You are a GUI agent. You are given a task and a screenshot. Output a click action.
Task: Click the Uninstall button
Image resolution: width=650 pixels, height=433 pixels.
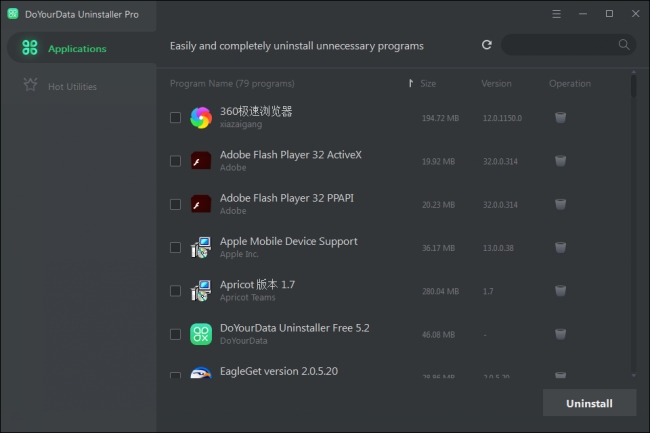pos(589,403)
